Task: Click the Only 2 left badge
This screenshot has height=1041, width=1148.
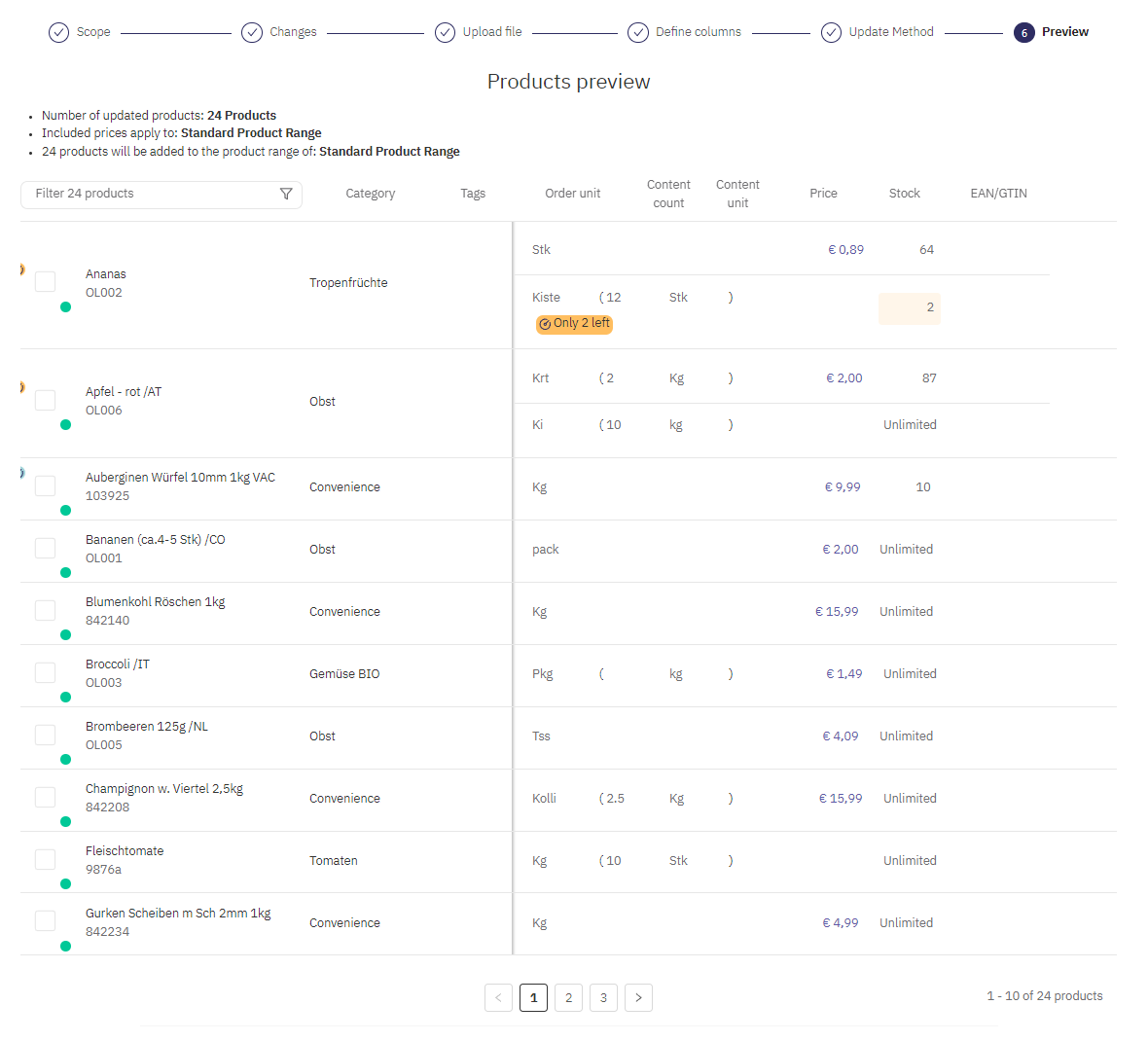Action: 574,323
